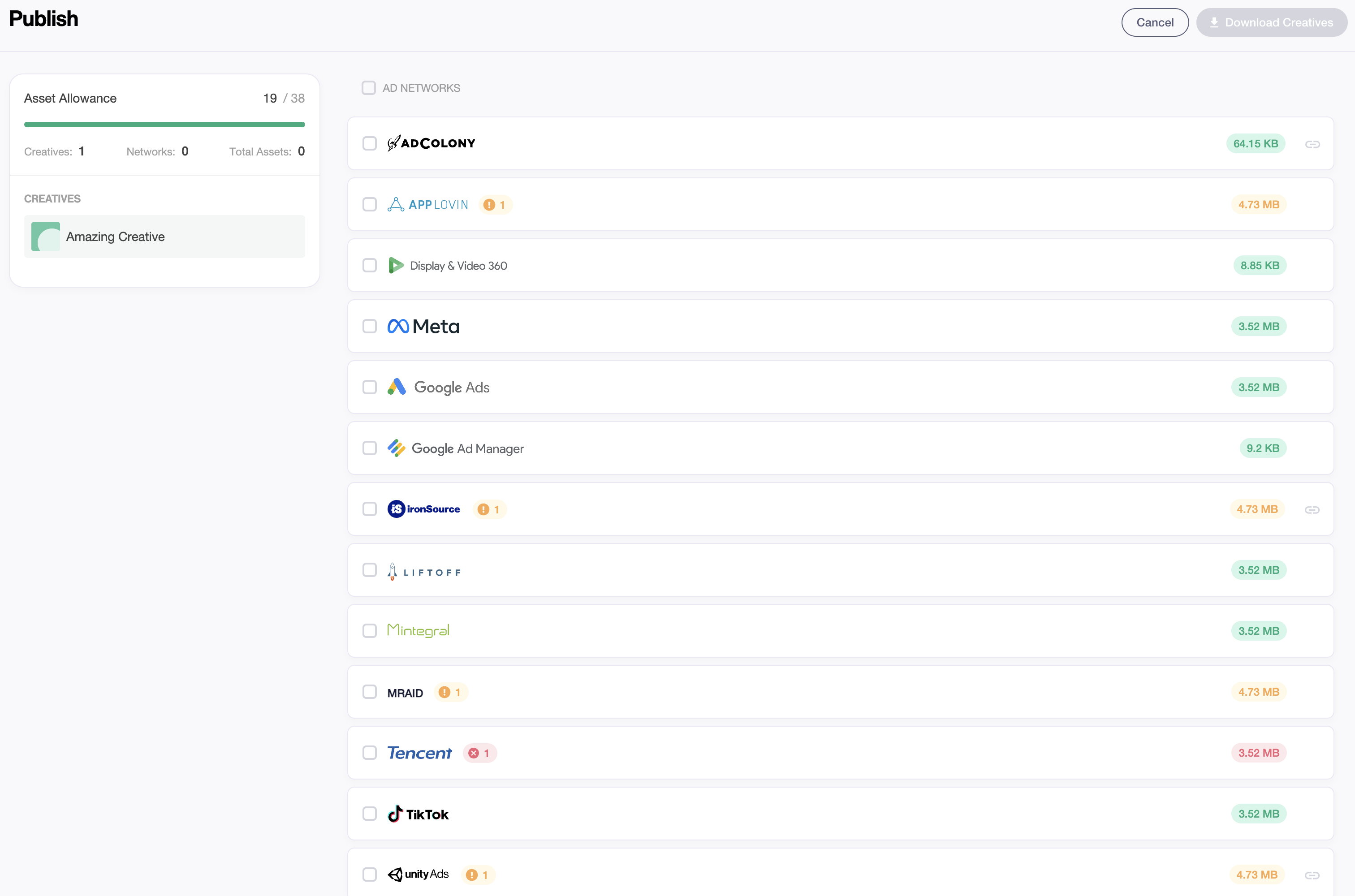The width and height of the screenshot is (1355, 896).
Task: Check the Tencent checkbox
Action: click(370, 753)
